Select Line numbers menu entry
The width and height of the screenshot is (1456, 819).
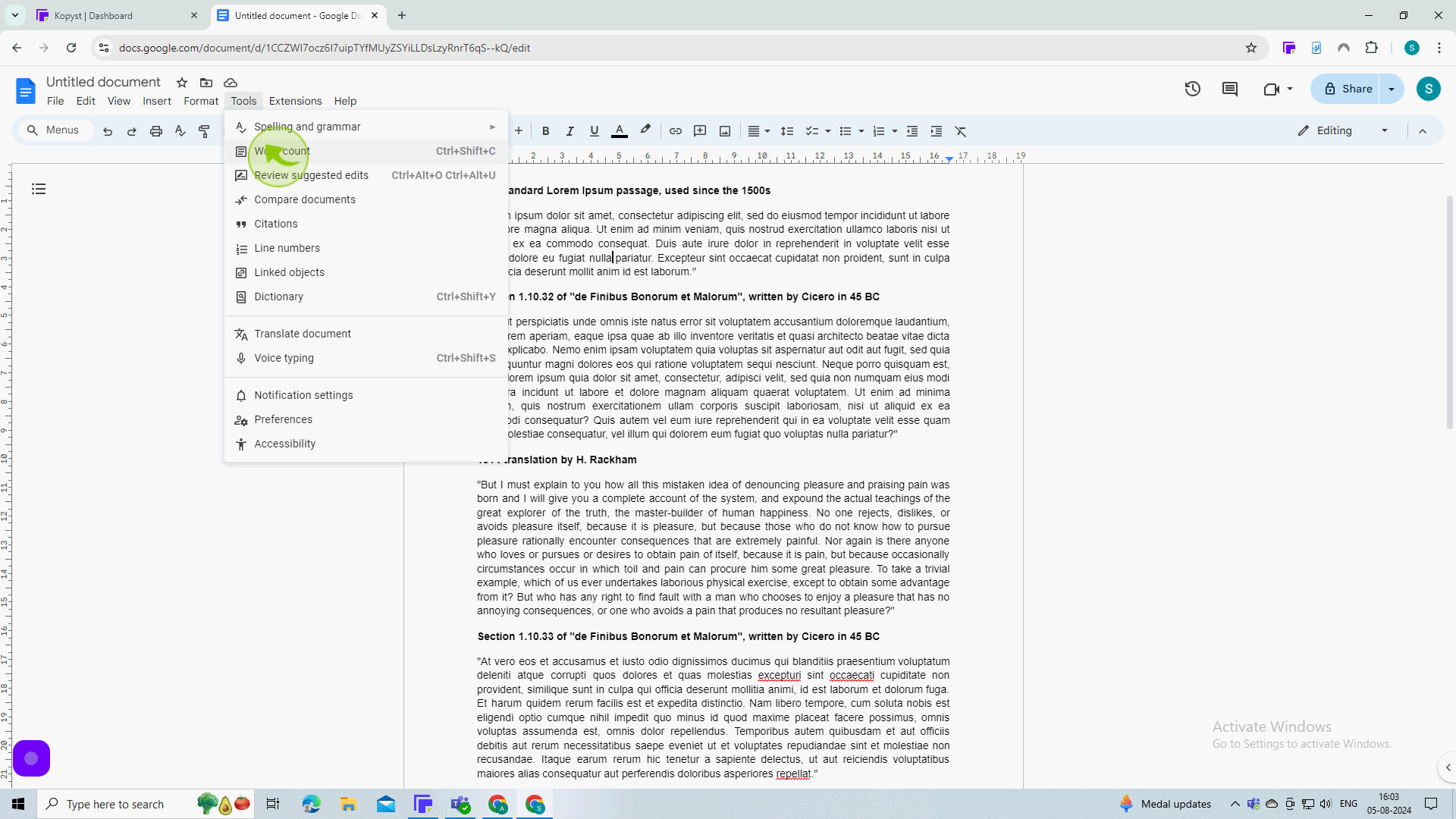(366, 248)
